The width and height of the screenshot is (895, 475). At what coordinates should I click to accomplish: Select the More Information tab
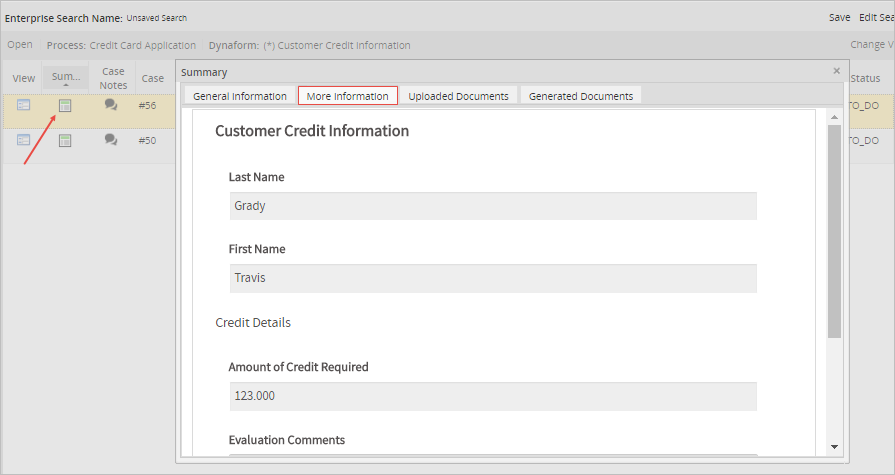(x=348, y=96)
